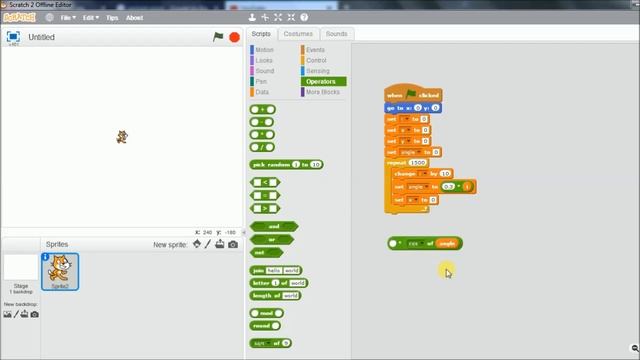The height and width of the screenshot is (360, 640).
Task: Click the repeat count field showing 1500
Action: pyautogui.click(x=418, y=163)
